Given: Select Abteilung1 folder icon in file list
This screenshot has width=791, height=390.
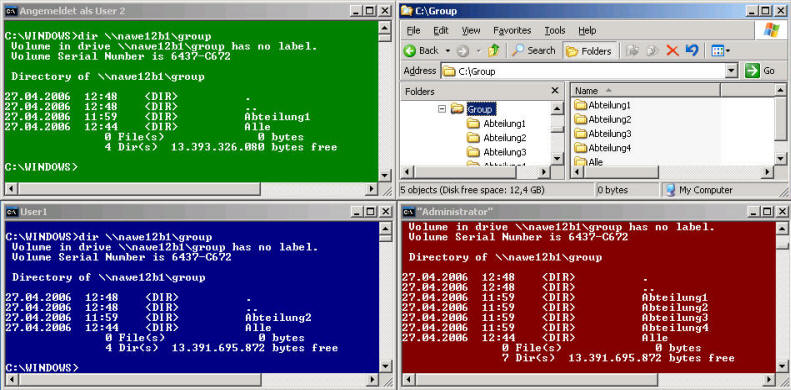Looking at the screenshot, I should (581, 105).
